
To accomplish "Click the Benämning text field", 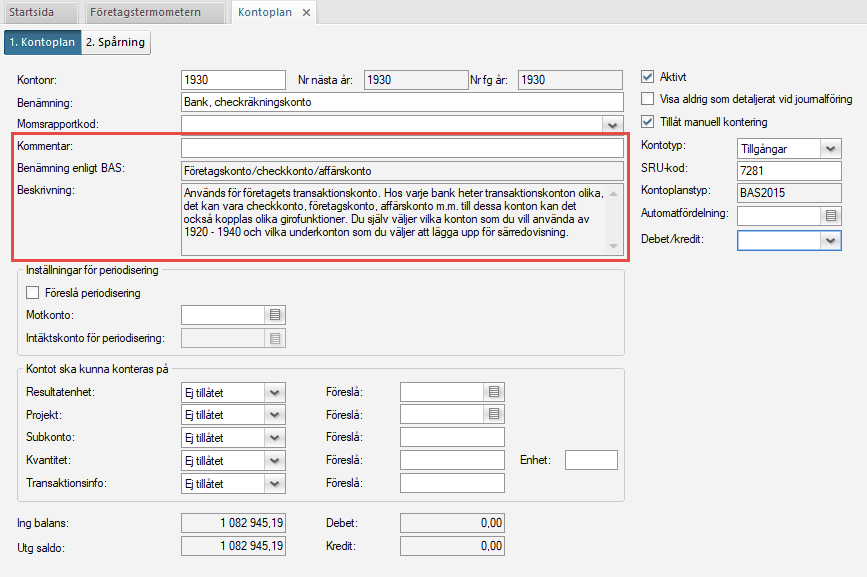I will [402, 102].
